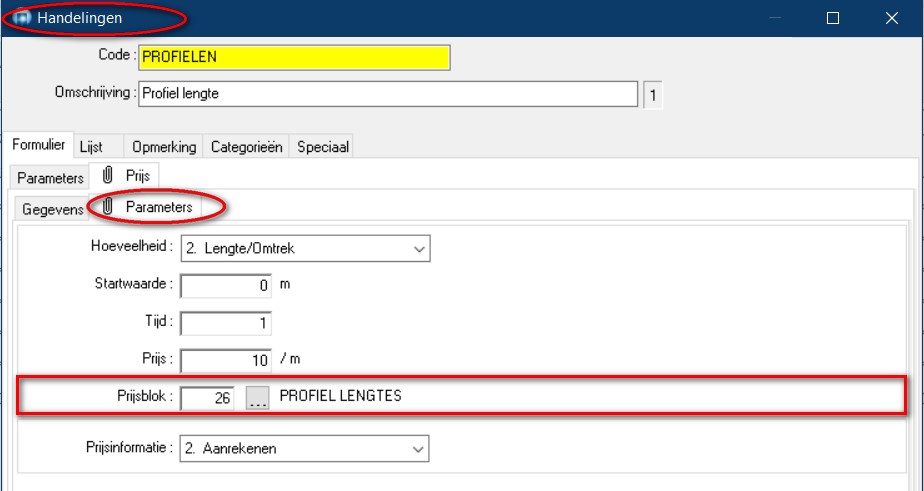The height and width of the screenshot is (491, 924).
Task: Click the paperclip icon on Prijs tab
Action: pyautogui.click(x=107, y=176)
